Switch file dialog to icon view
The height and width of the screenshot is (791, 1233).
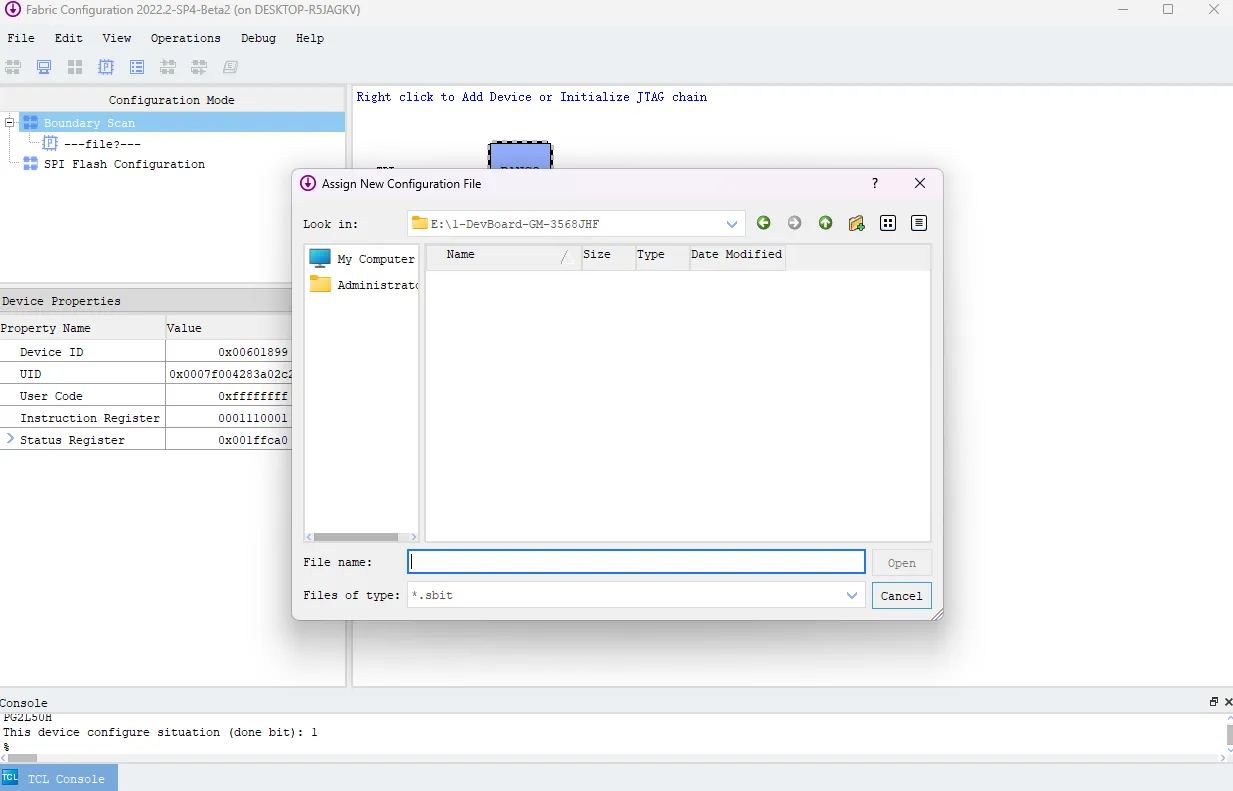[888, 223]
